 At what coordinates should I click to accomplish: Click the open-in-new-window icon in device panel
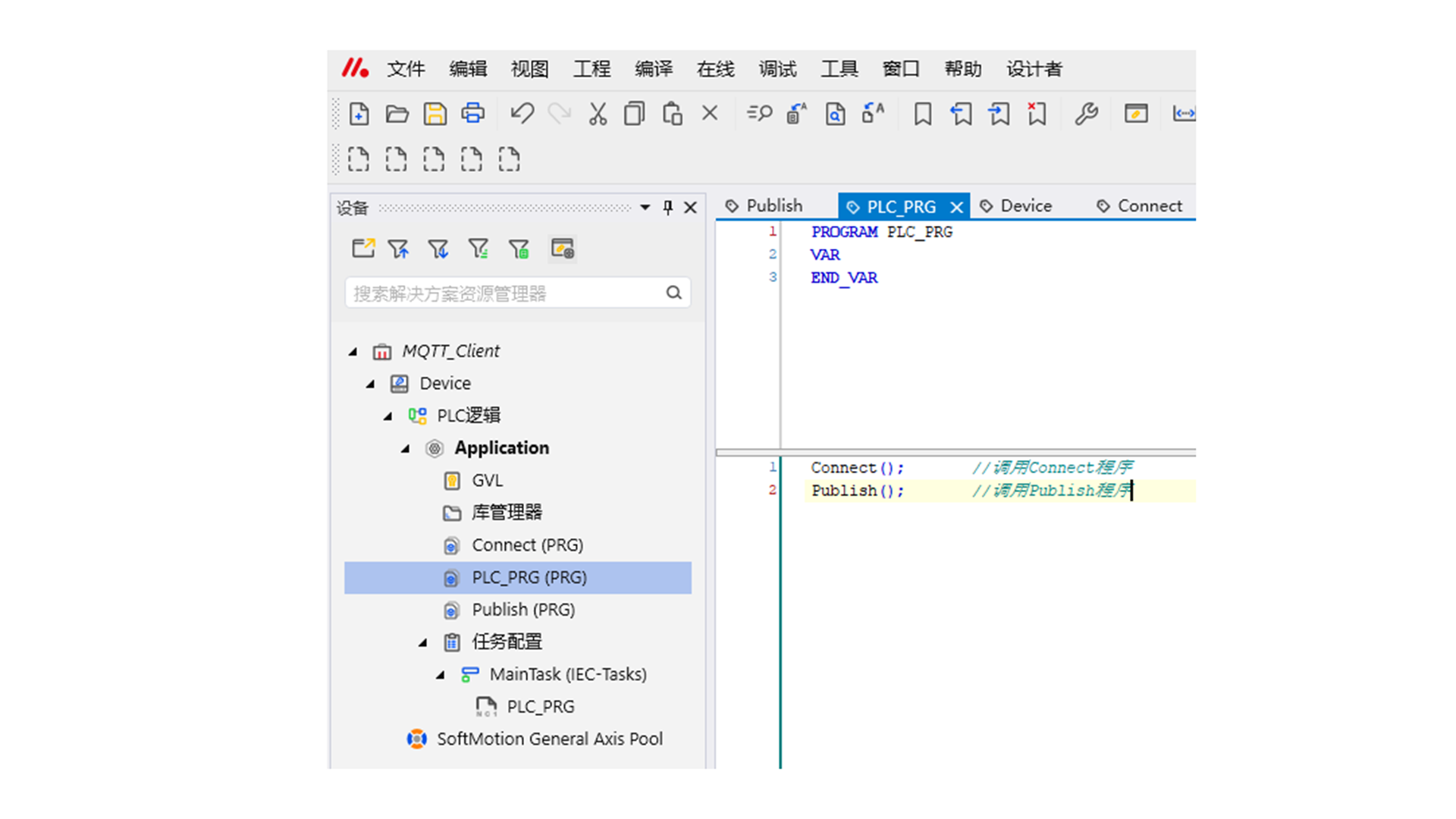363,249
